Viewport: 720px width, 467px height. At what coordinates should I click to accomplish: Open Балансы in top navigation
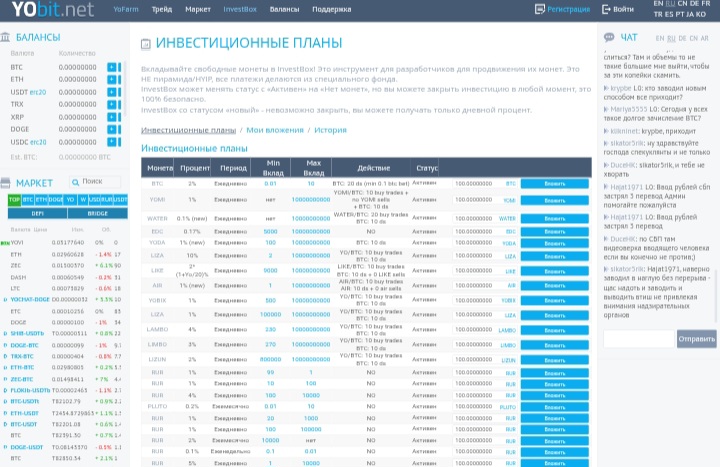(284, 9)
